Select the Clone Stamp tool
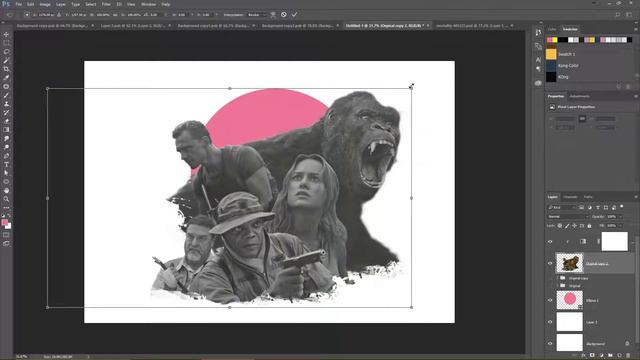 pos(6,104)
